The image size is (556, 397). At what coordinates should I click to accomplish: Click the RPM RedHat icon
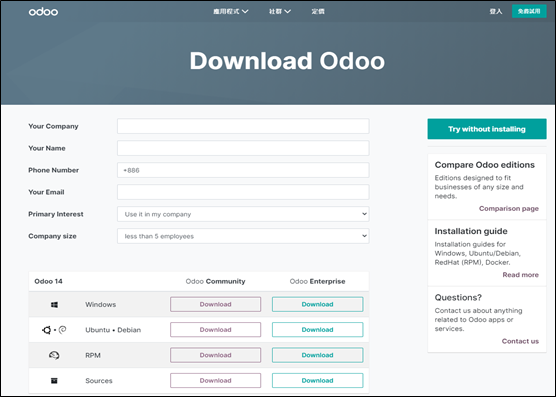[x=54, y=355]
